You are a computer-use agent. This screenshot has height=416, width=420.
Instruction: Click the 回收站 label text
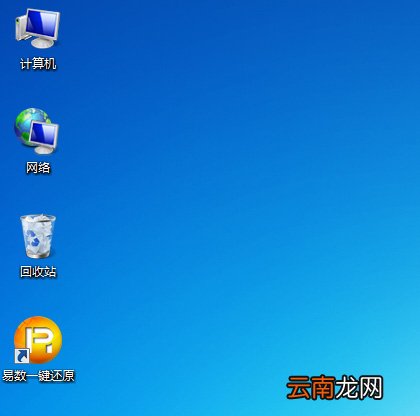(38, 272)
